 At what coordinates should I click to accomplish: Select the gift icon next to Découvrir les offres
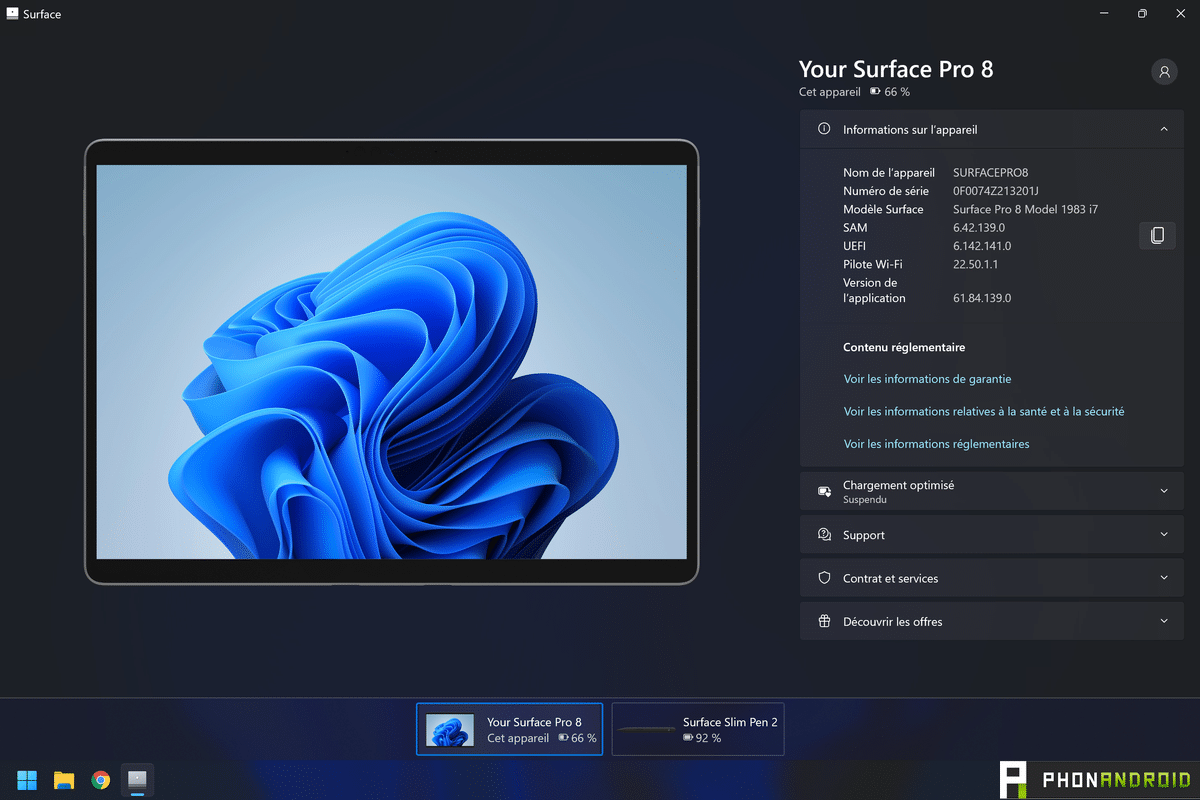click(823, 621)
